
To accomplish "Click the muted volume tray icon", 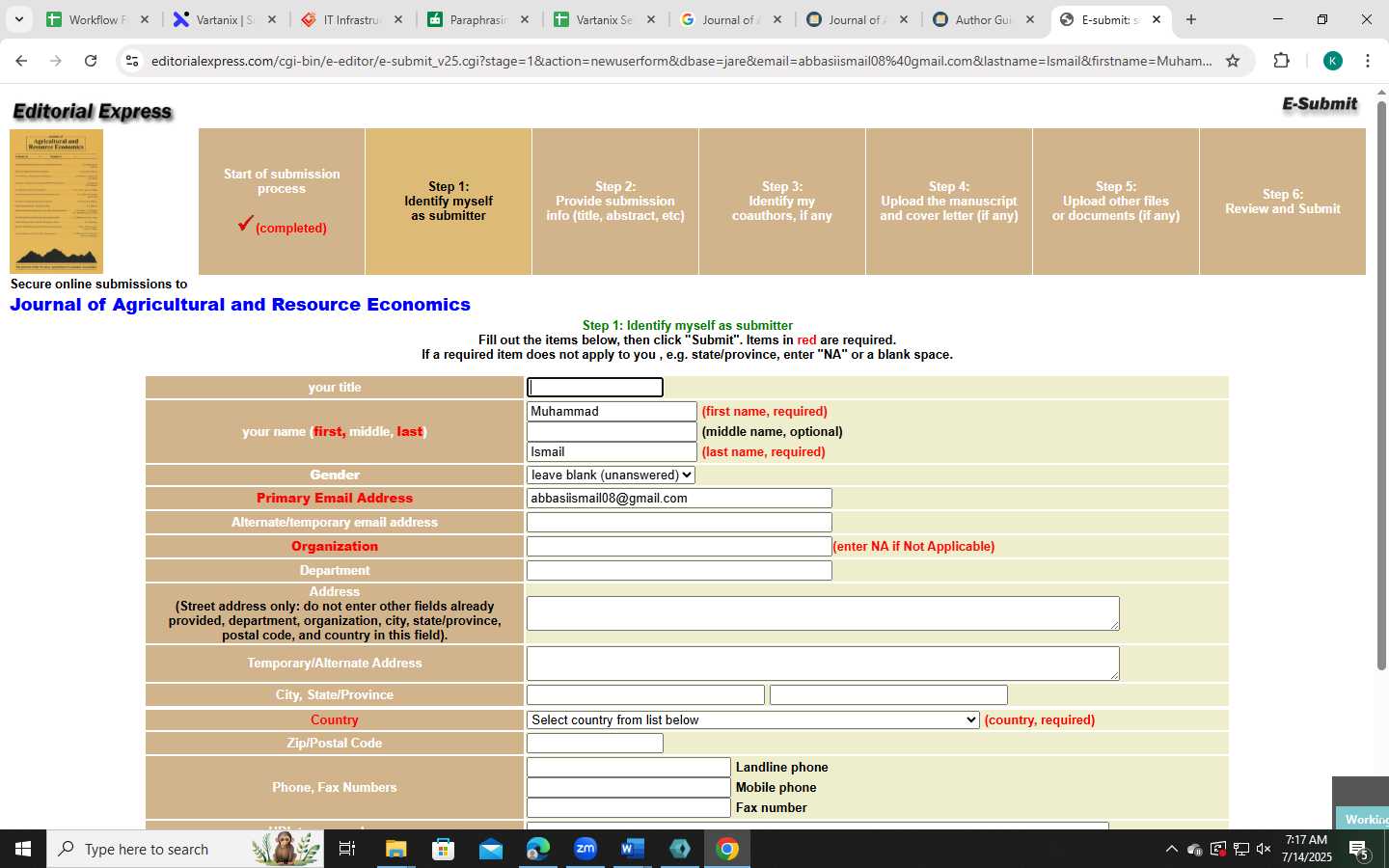I will coord(1264,849).
